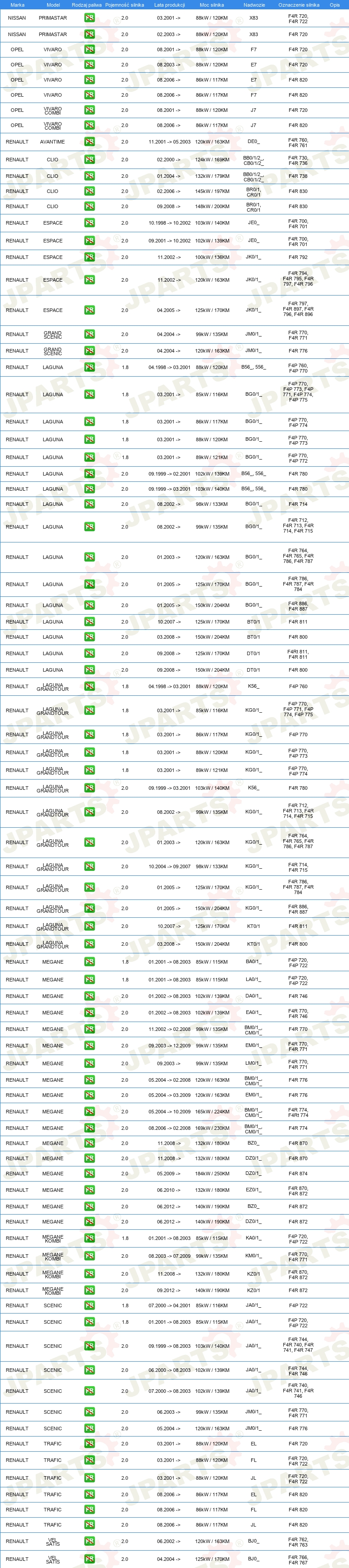Click fuel icon in Laguna Grandtour K56_ 1.8 row

(90, 686)
